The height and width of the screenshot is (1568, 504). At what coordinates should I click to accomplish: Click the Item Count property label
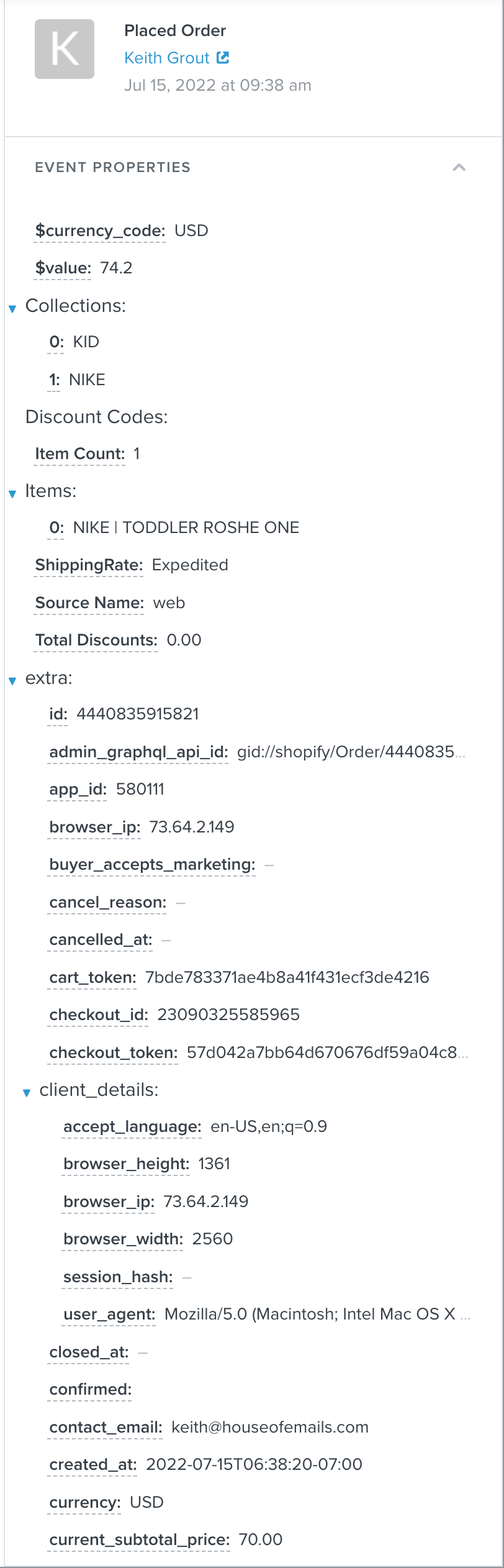tap(80, 454)
